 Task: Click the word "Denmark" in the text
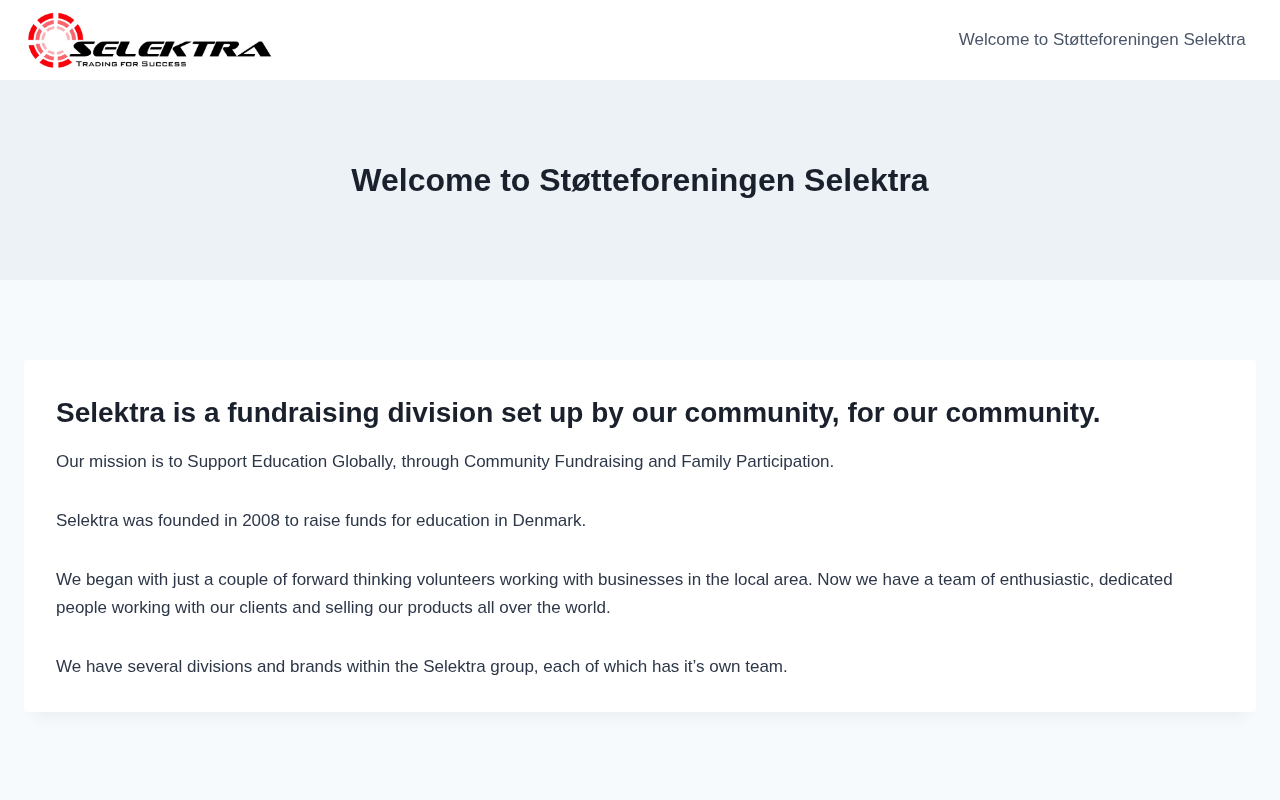[547, 521]
